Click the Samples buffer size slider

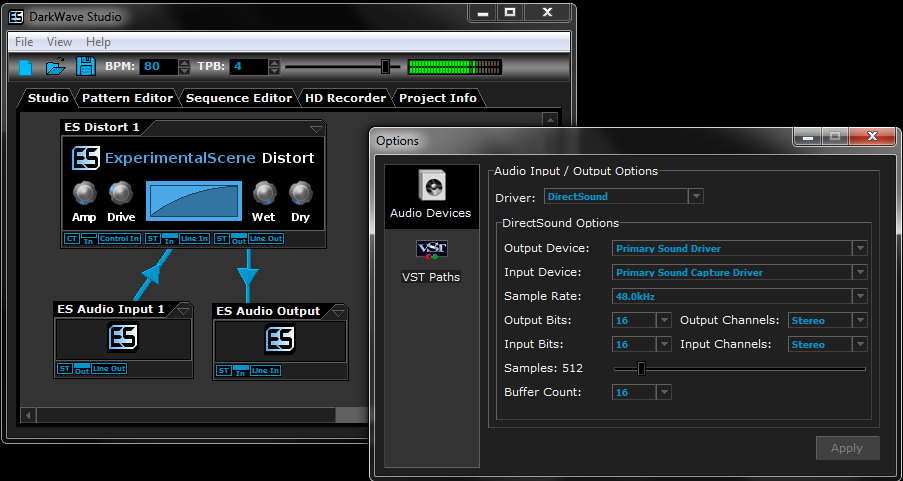tap(641, 369)
